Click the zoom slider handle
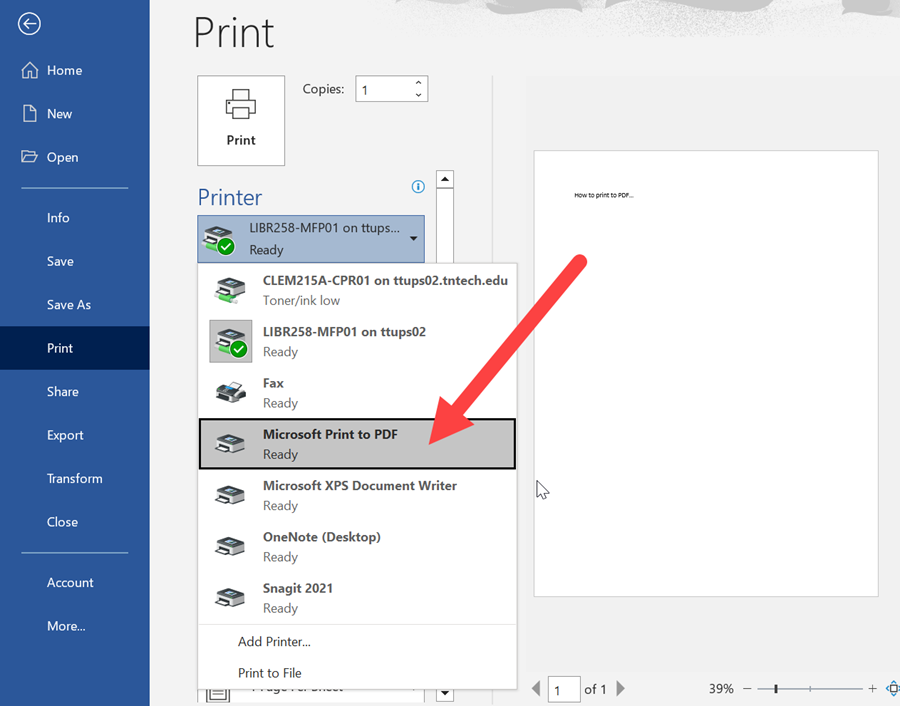The width and height of the screenshot is (900, 706). click(776, 688)
